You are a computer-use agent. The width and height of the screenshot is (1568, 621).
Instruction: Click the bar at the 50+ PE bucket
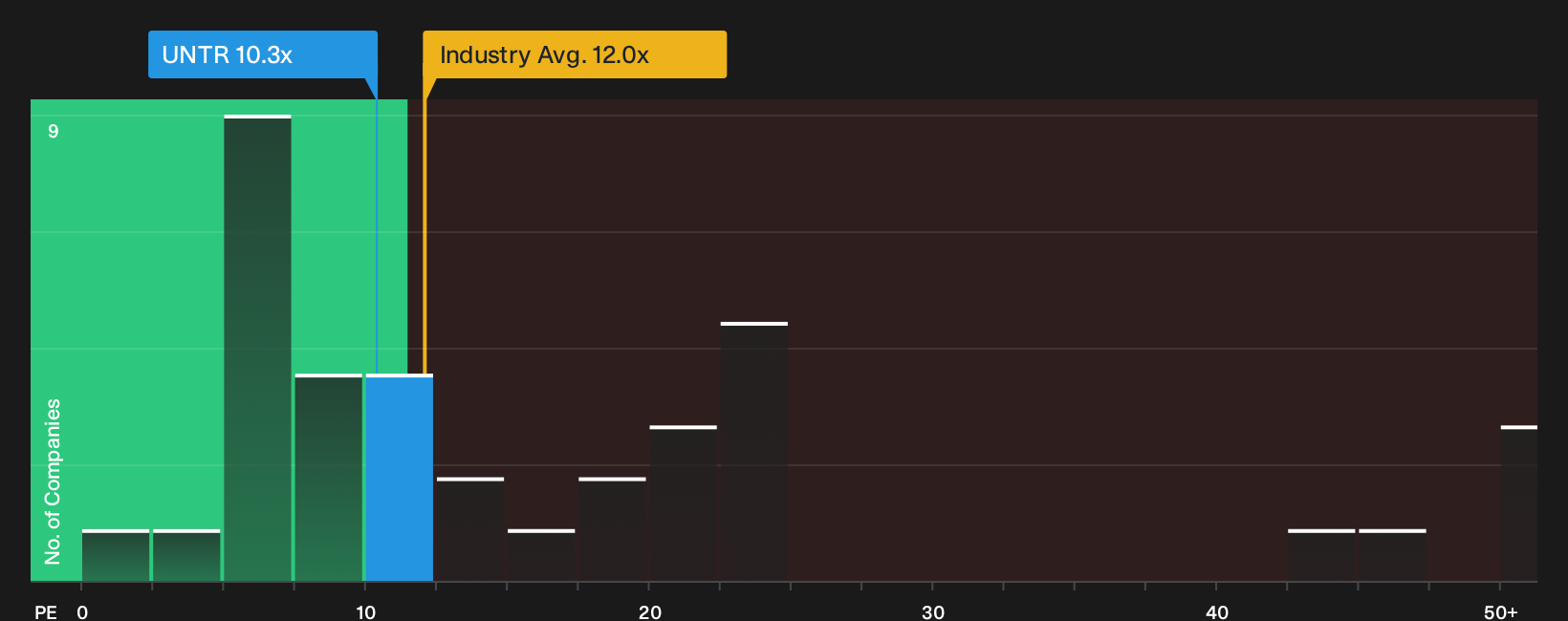point(1519,503)
